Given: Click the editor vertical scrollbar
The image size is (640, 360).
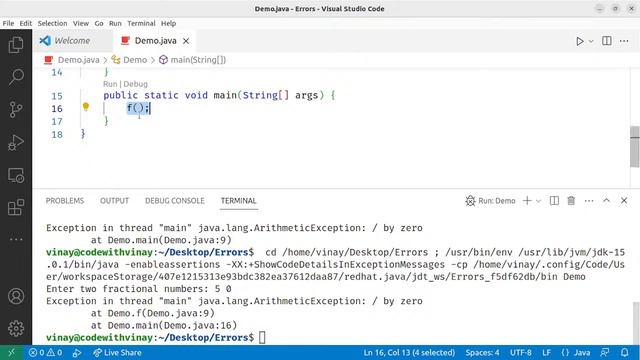Looking at the screenshot, I should click(x=635, y=147).
